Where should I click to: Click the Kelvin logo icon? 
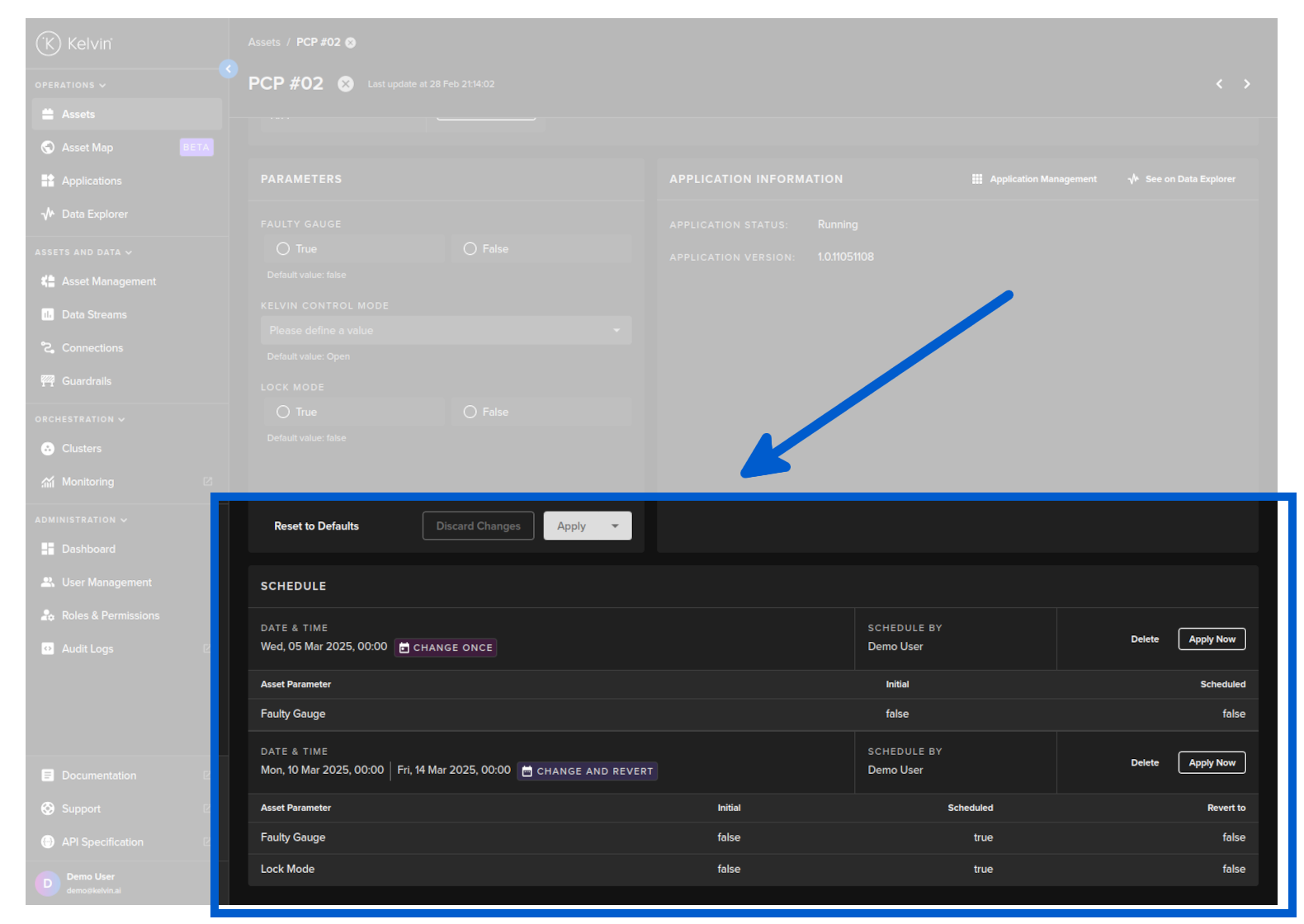click(49, 43)
